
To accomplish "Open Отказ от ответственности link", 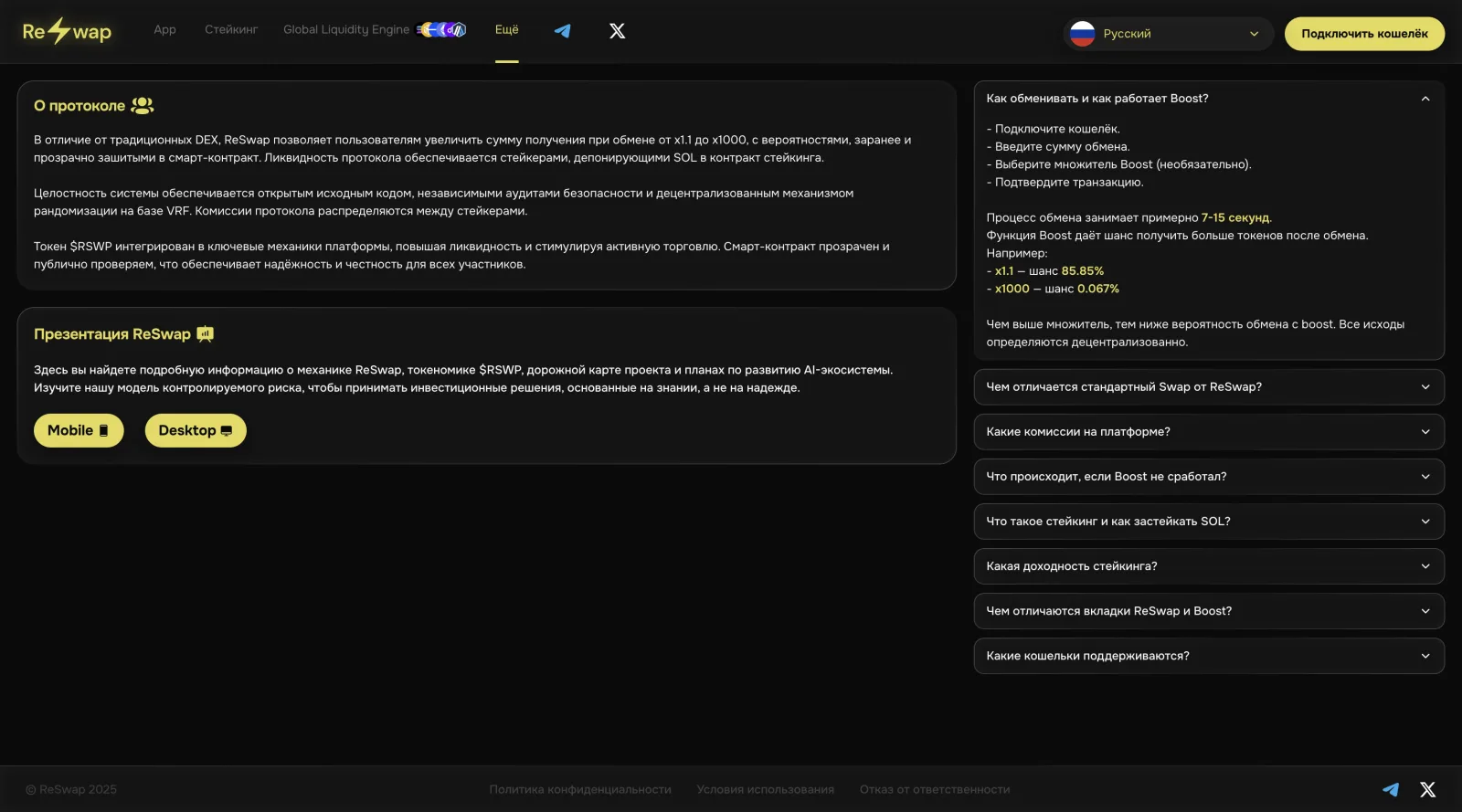I will pyautogui.click(x=935, y=789).
